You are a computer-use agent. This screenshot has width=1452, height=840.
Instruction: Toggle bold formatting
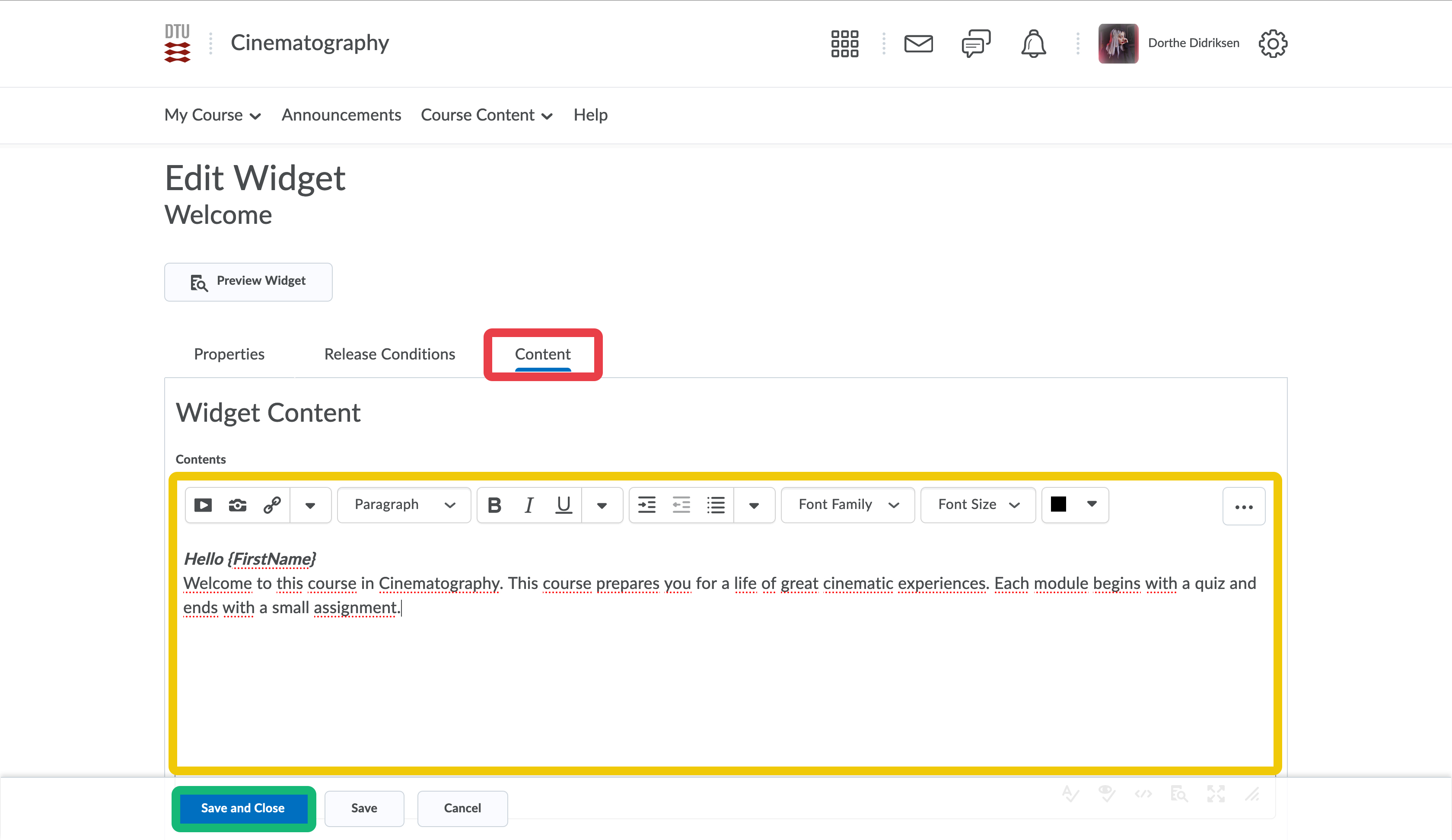tap(494, 505)
